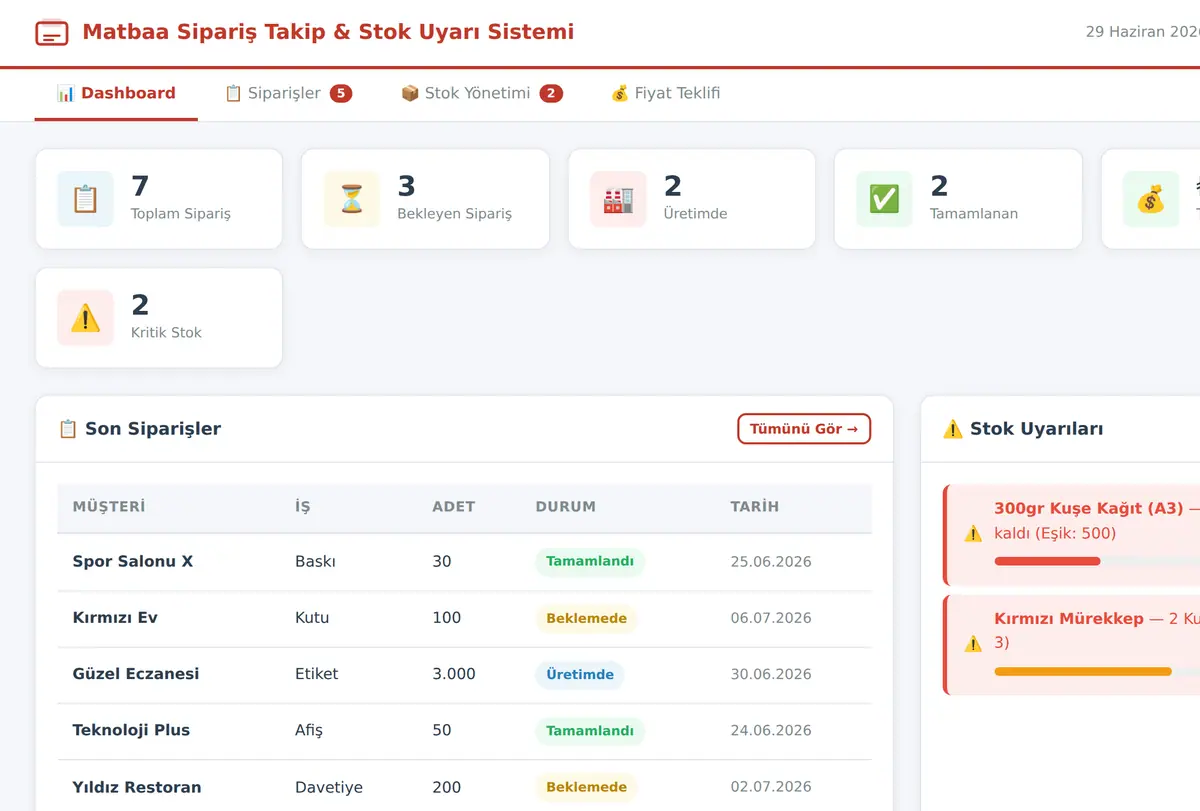Click the red stock bar for 300gr Kuşe Kağıt
The image size is (1200, 811).
tap(1047, 561)
